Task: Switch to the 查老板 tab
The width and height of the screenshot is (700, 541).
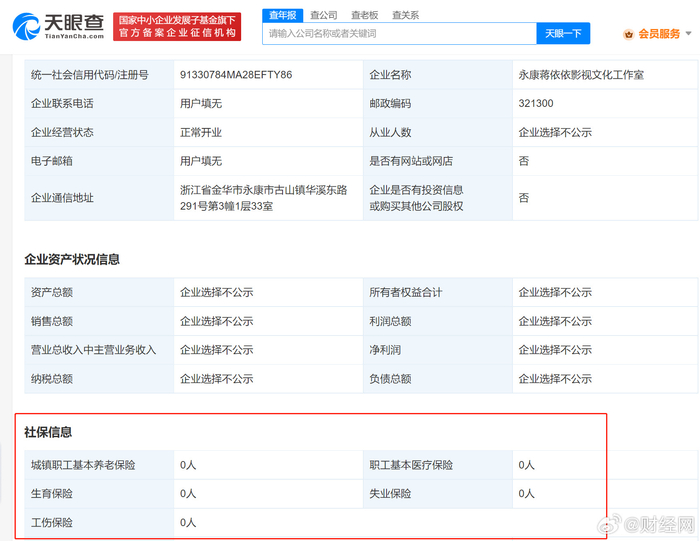Action: click(x=365, y=15)
